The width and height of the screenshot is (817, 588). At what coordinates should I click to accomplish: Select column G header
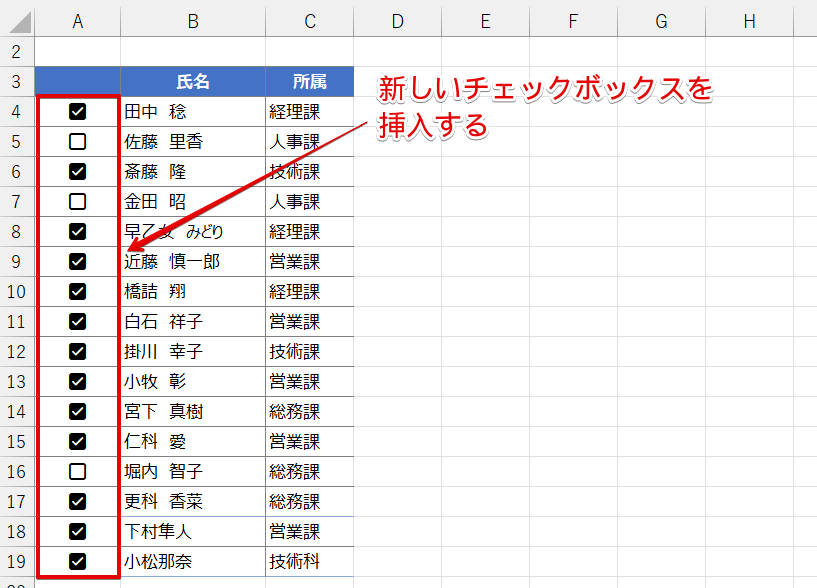(662, 22)
